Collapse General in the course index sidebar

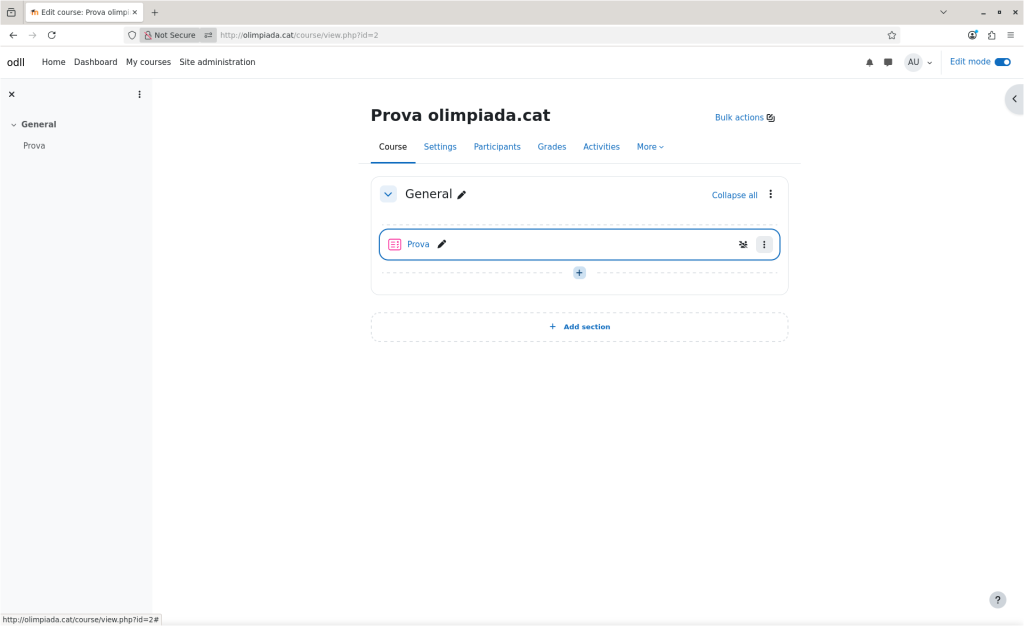(13, 125)
